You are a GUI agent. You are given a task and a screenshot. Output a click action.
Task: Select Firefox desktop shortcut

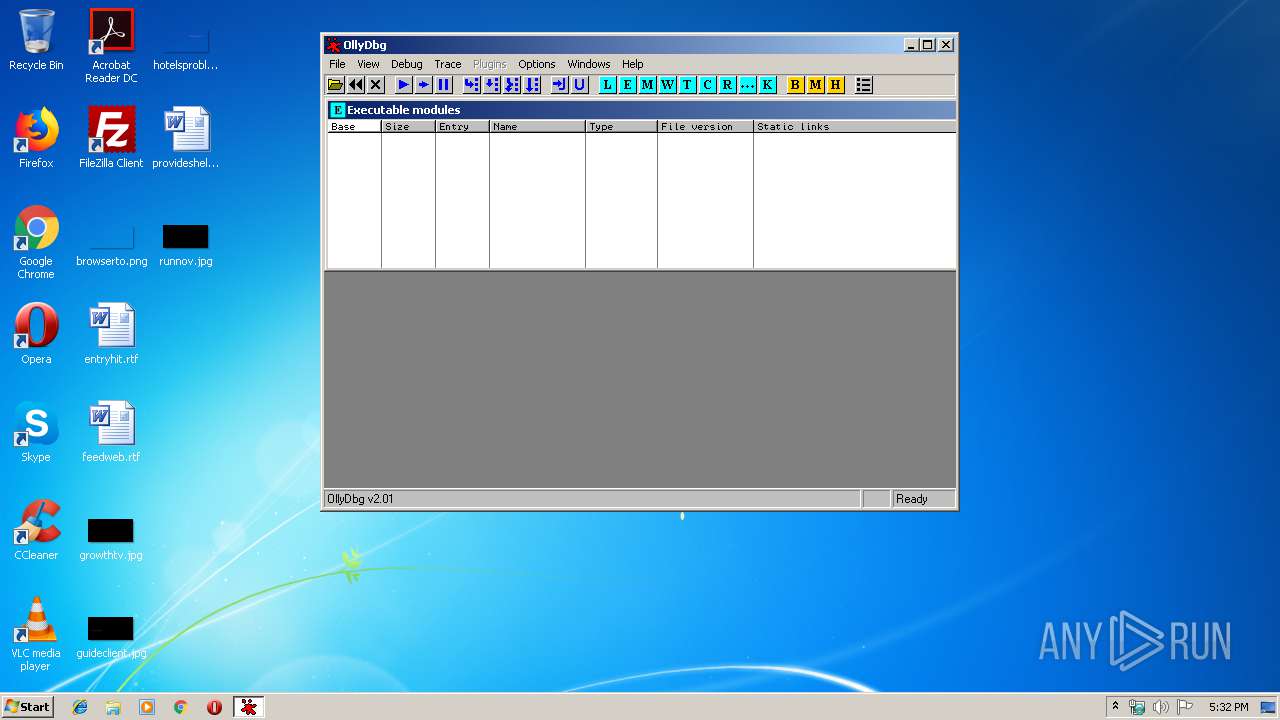pos(36,138)
